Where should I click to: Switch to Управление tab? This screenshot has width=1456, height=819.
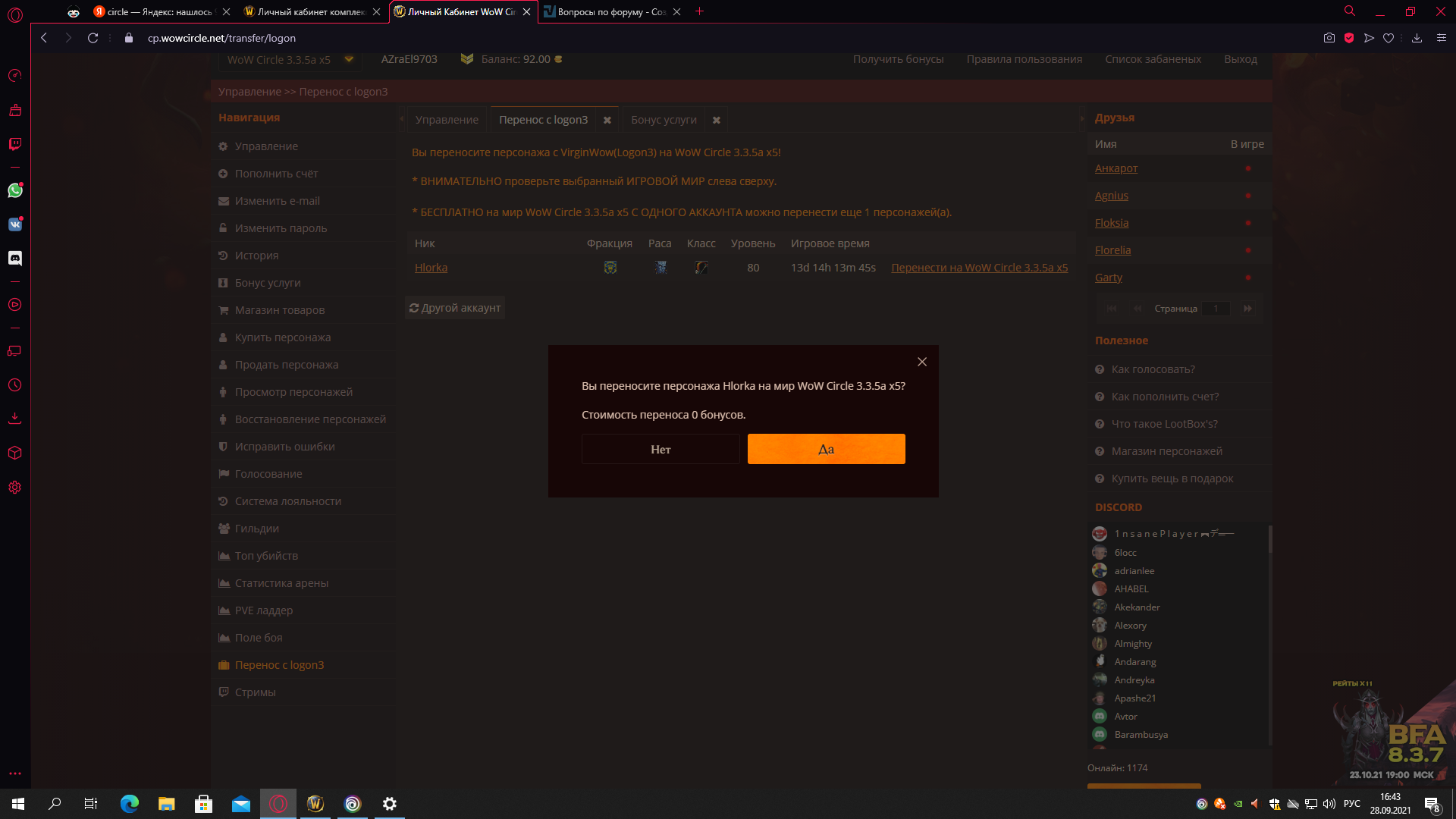(447, 120)
